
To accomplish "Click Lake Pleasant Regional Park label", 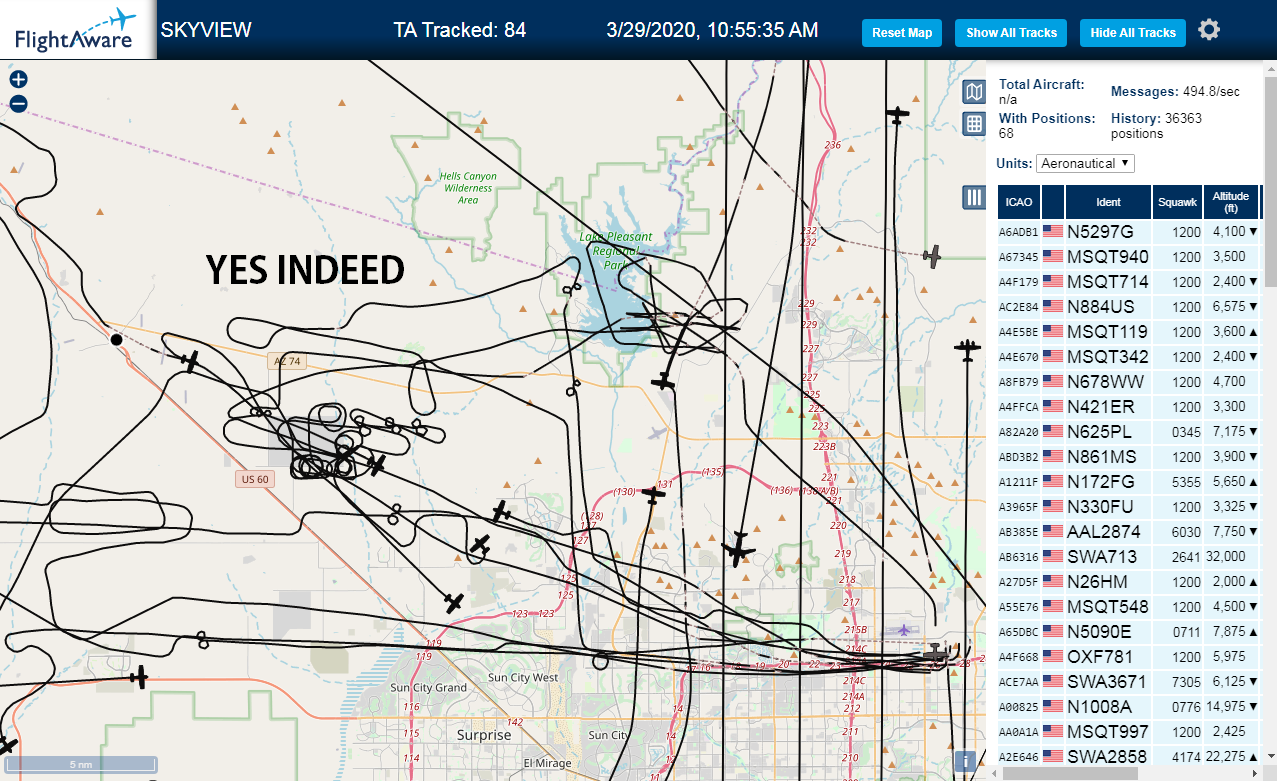I will point(616,251).
